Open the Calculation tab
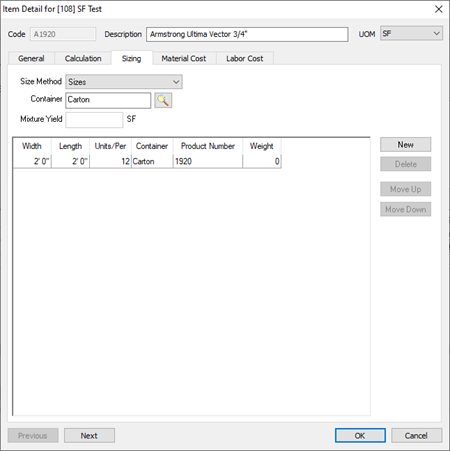The height and width of the screenshot is (451, 450). click(x=83, y=58)
